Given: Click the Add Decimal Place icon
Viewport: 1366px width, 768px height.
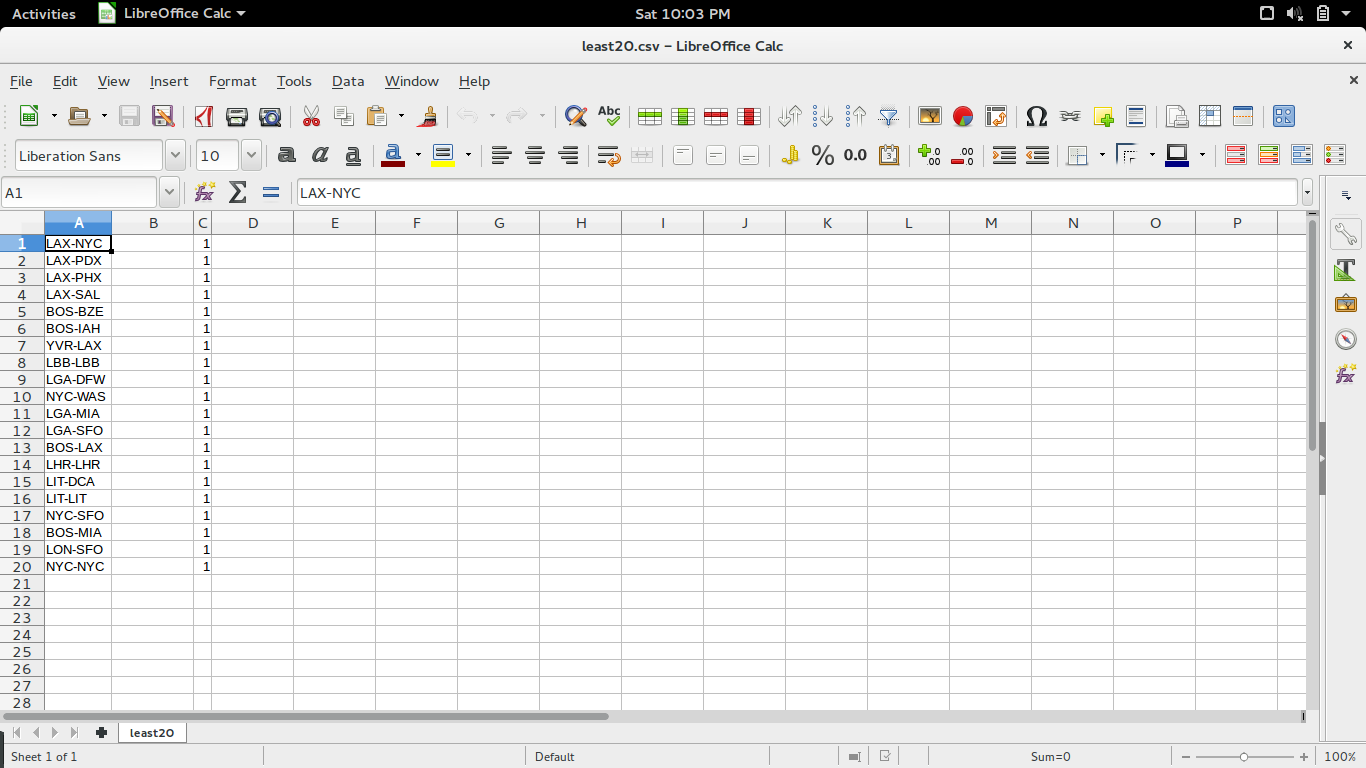Looking at the screenshot, I should click(930, 155).
